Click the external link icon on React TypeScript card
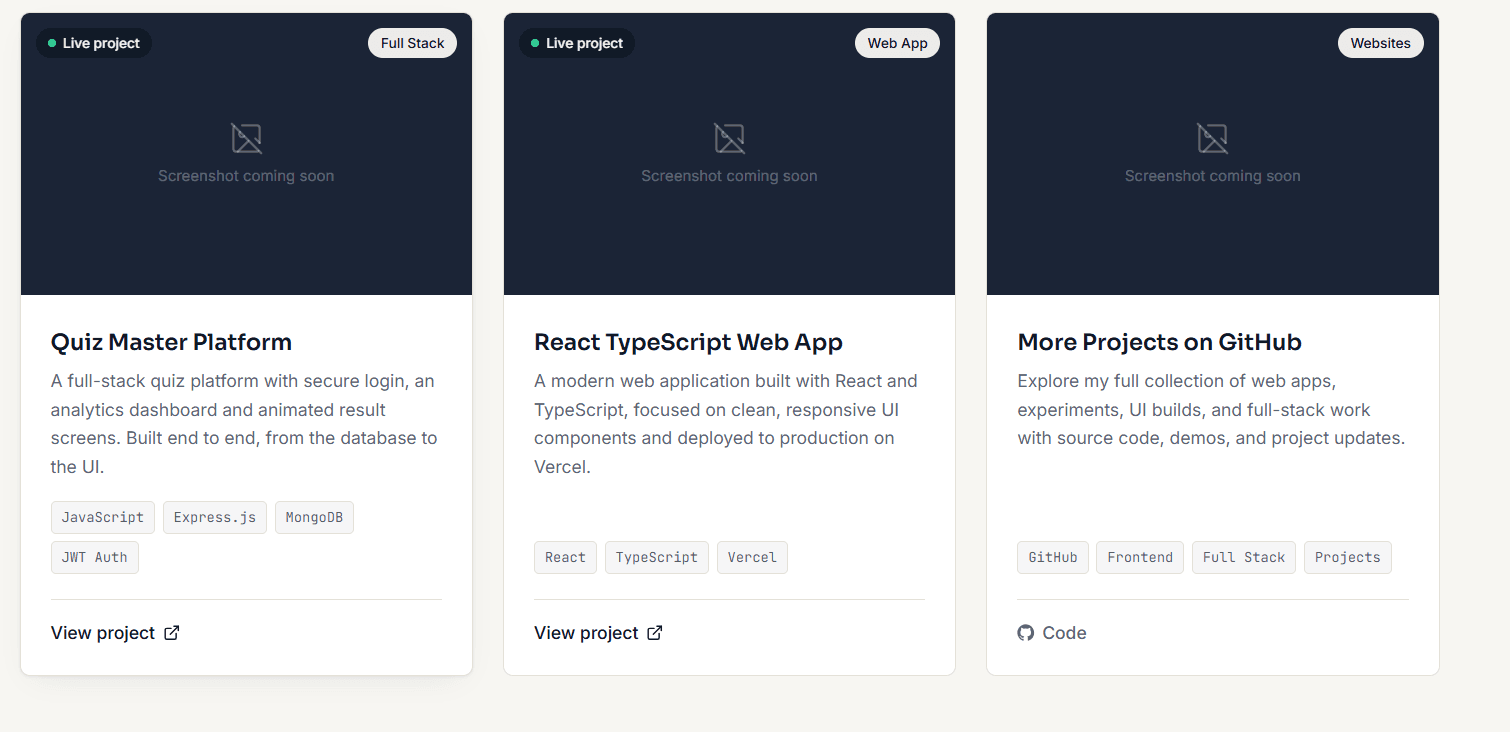 point(655,633)
